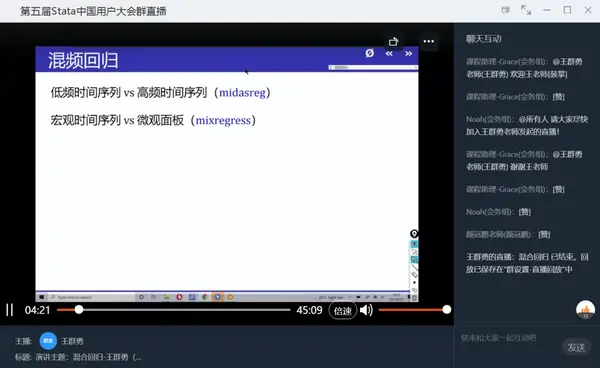This screenshot has width=600, height=368.
Task: Click Noah's @所有人 chat message
Action: pos(527,125)
